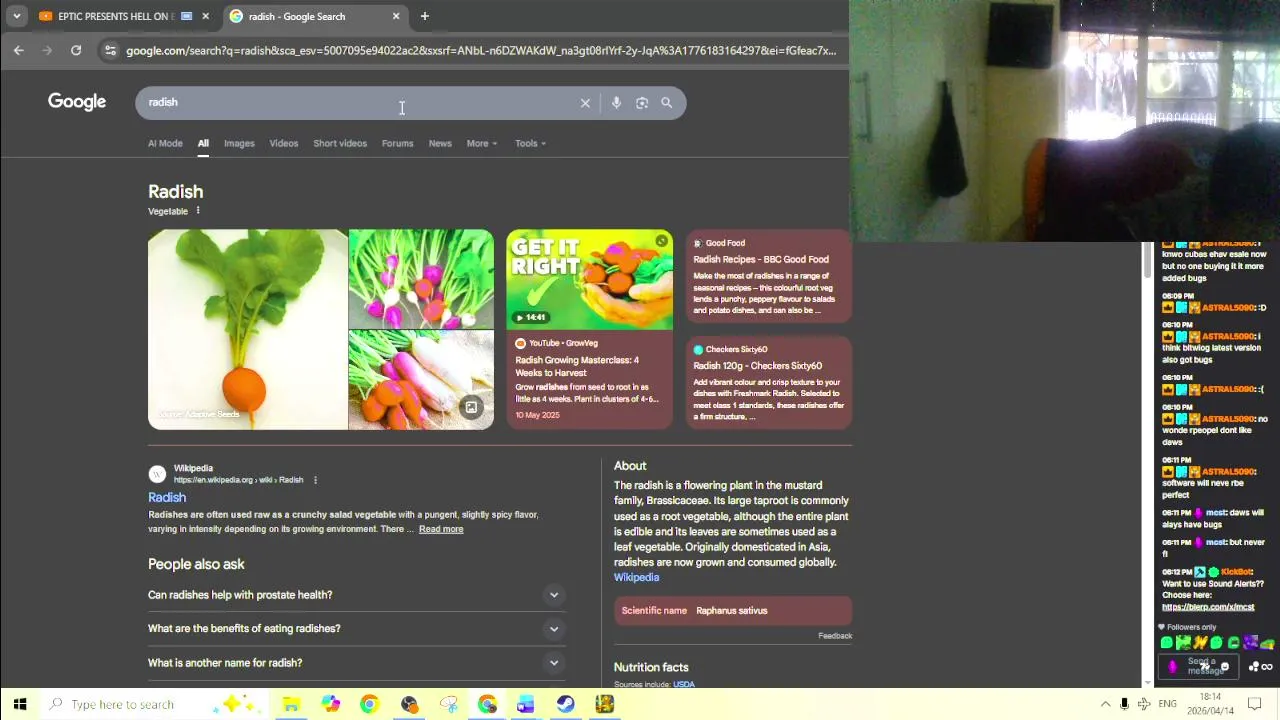Open Forums results tab
The height and width of the screenshot is (720, 1280).
coord(397,143)
